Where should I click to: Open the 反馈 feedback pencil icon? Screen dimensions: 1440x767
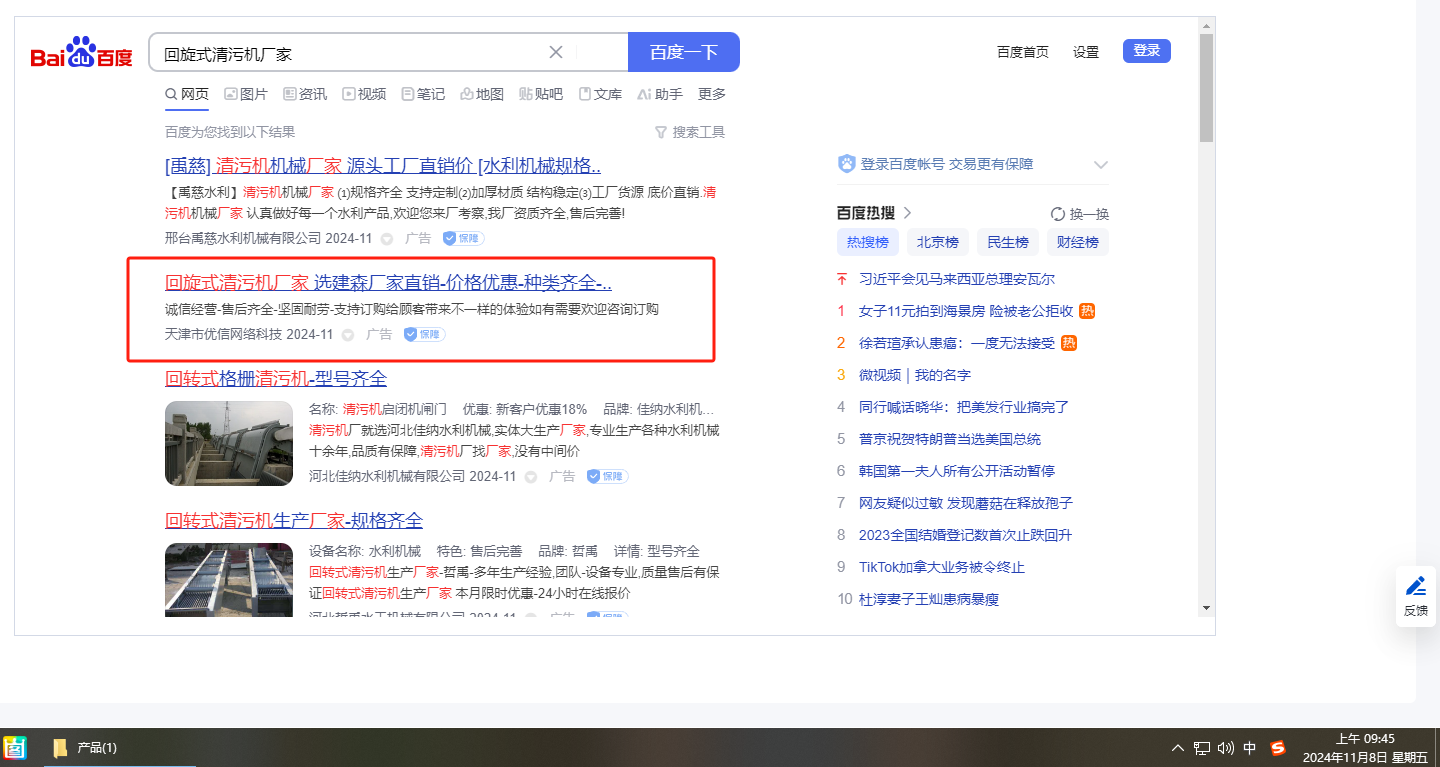[x=1415, y=586]
